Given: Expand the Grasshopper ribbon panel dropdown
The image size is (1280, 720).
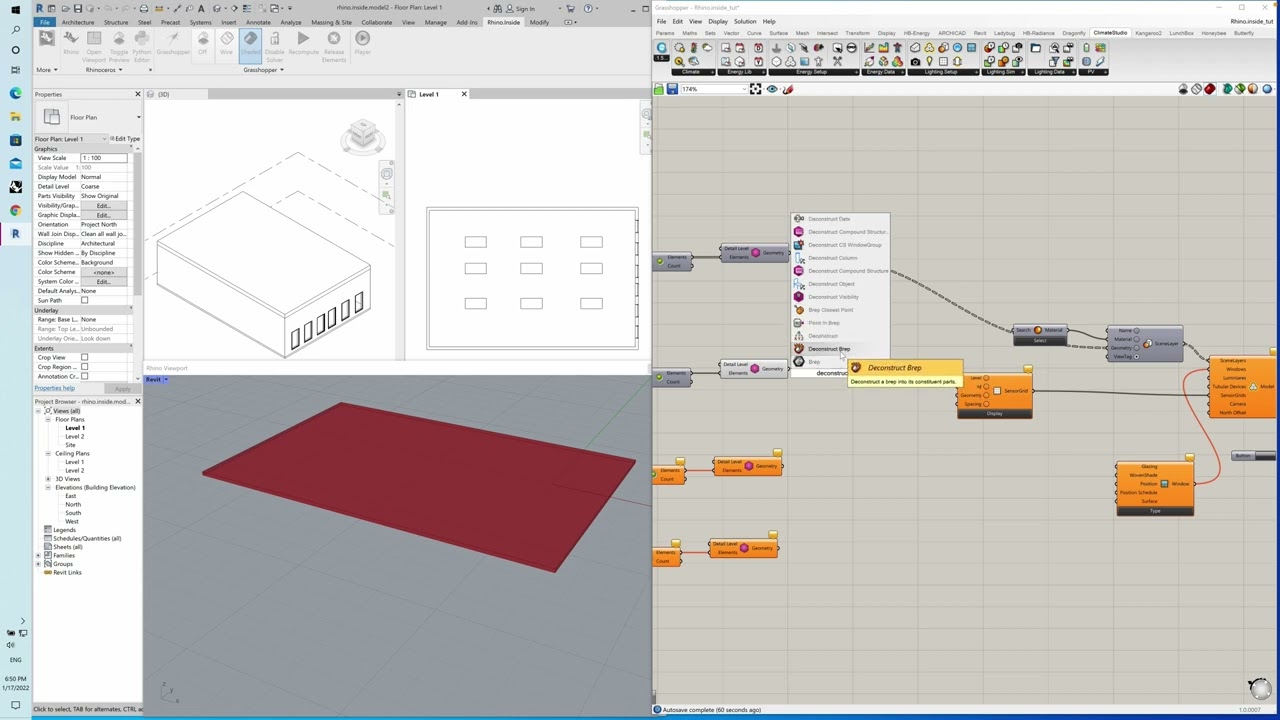Looking at the screenshot, I should point(263,70).
